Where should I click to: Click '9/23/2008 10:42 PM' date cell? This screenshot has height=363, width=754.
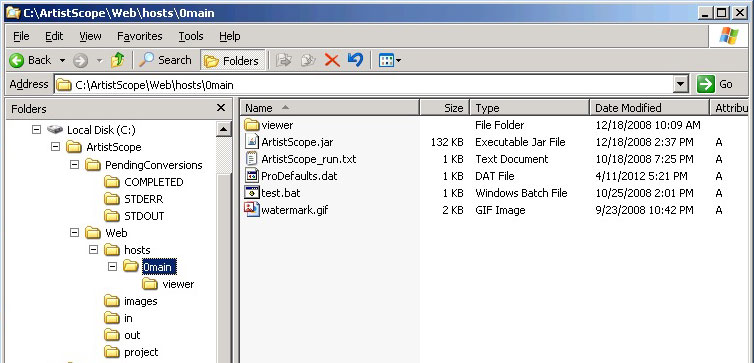(x=644, y=210)
